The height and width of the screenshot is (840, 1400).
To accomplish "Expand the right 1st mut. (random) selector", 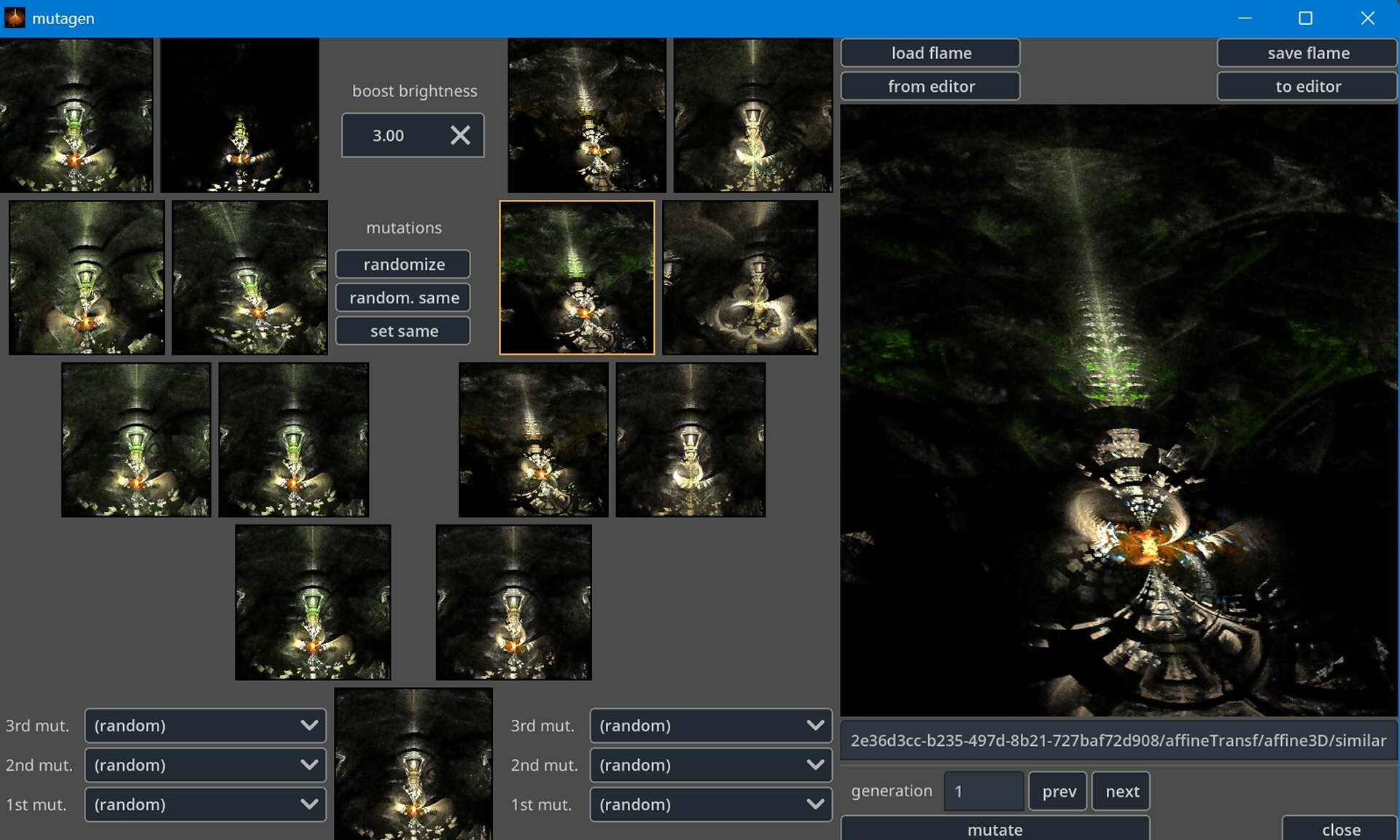I will pyautogui.click(x=710, y=804).
